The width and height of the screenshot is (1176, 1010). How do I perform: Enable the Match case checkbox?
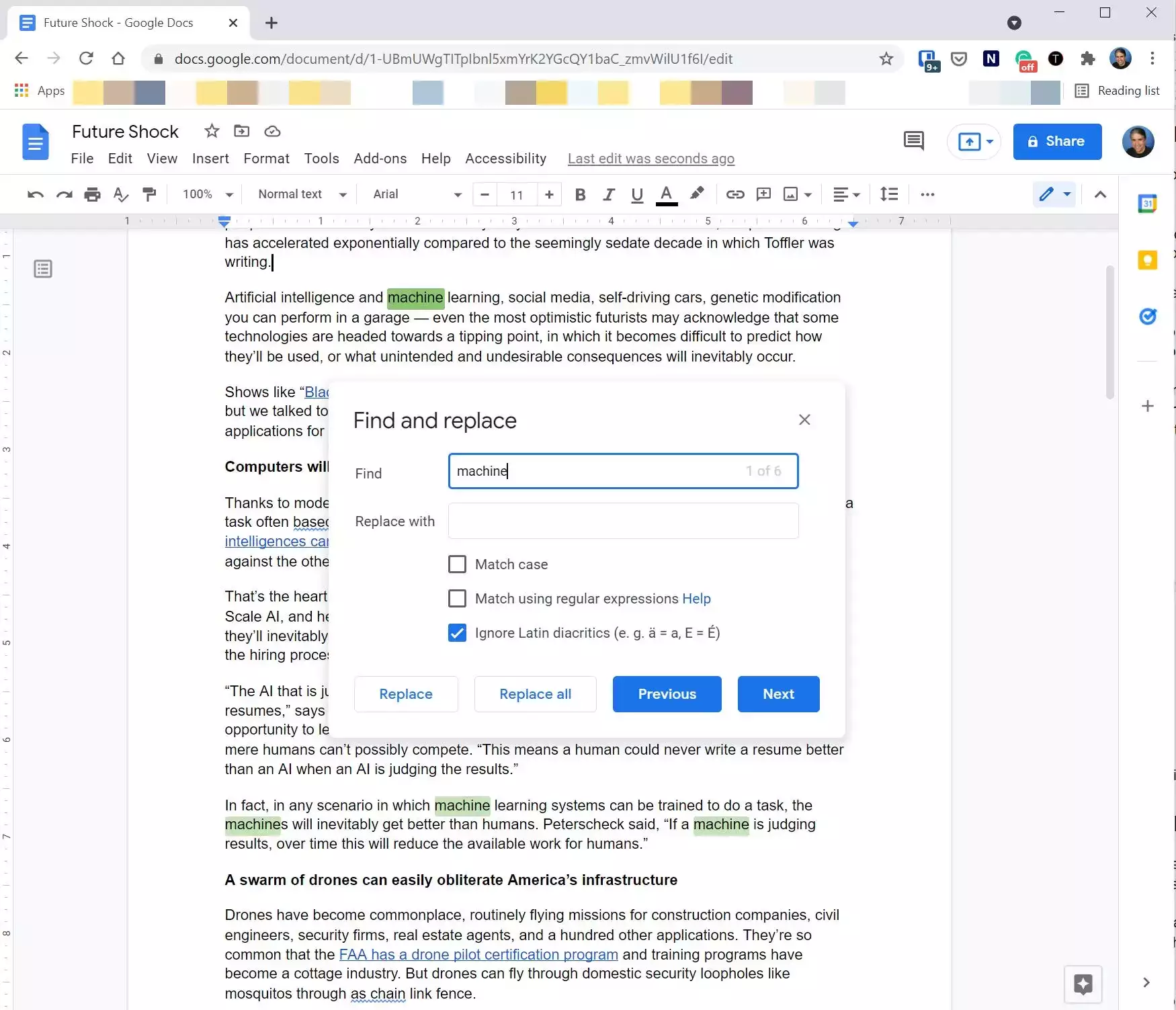click(458, 564)
